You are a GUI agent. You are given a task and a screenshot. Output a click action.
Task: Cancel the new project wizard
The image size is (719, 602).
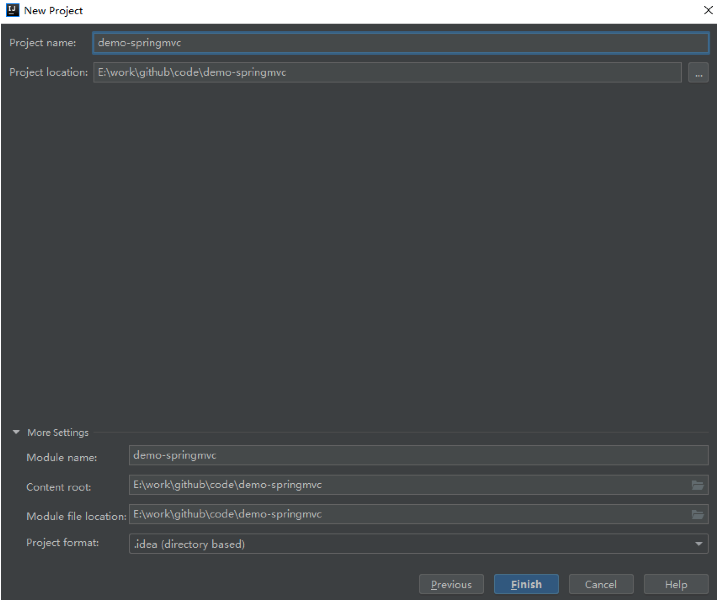point(601,585)
